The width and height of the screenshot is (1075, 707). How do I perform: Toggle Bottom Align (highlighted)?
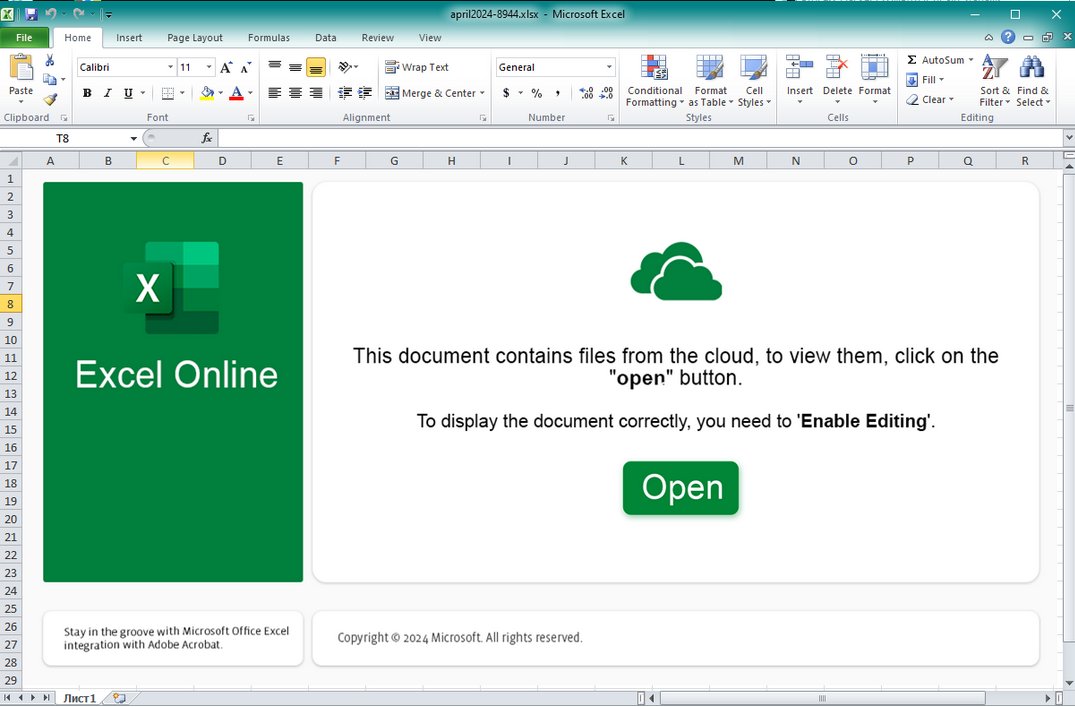[316, 67]
